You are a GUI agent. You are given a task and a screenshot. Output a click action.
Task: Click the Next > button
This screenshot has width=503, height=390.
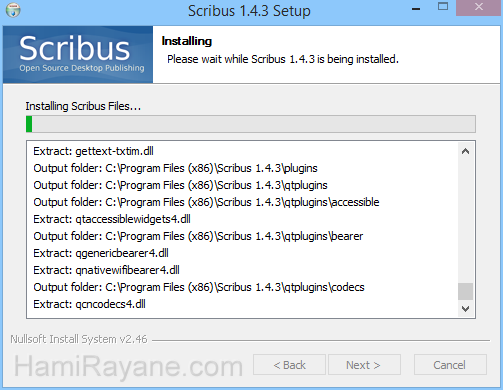pyautogui.click(x=364, y=365)
